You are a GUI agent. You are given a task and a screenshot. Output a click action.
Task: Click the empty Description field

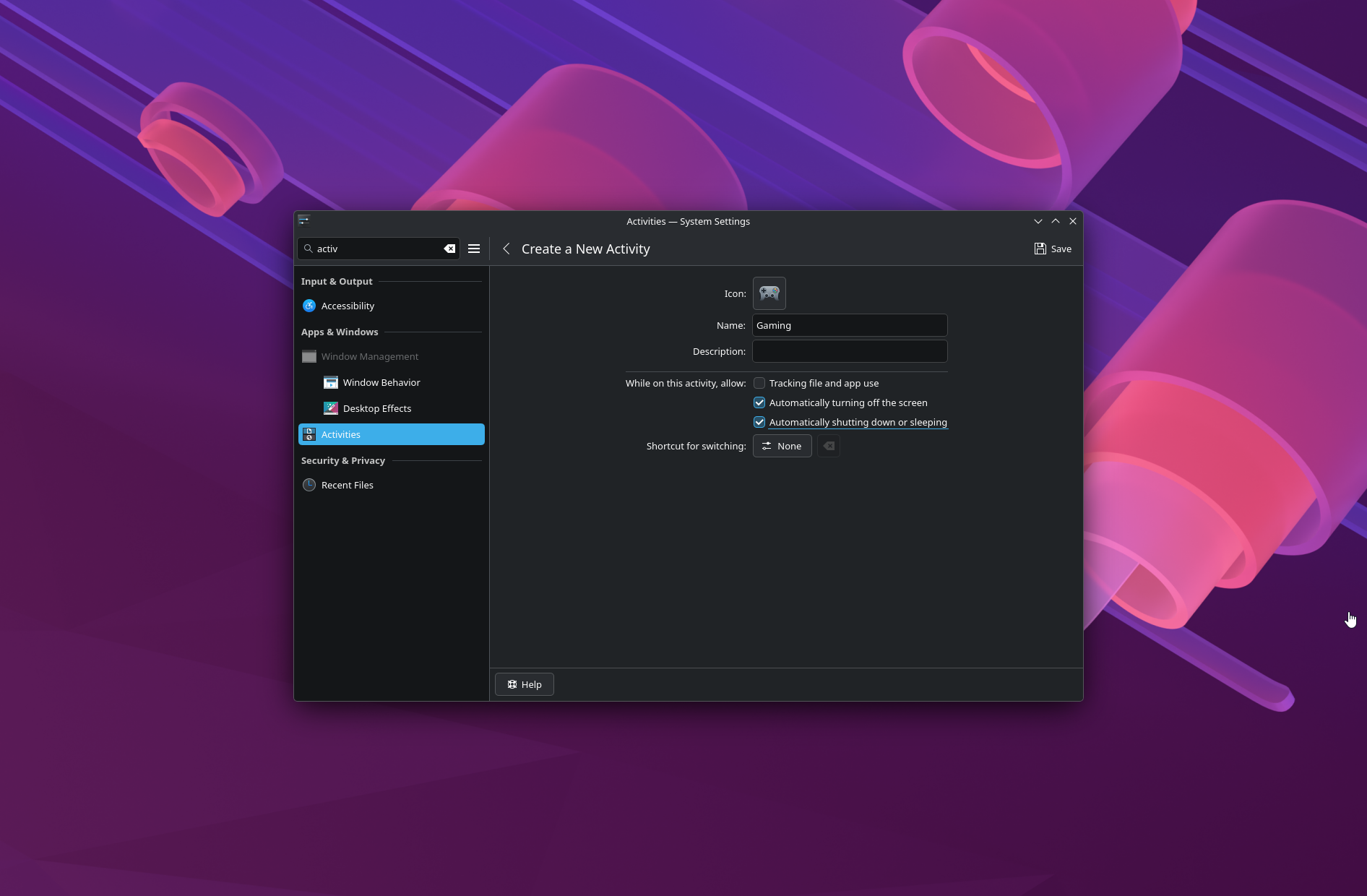850,351
